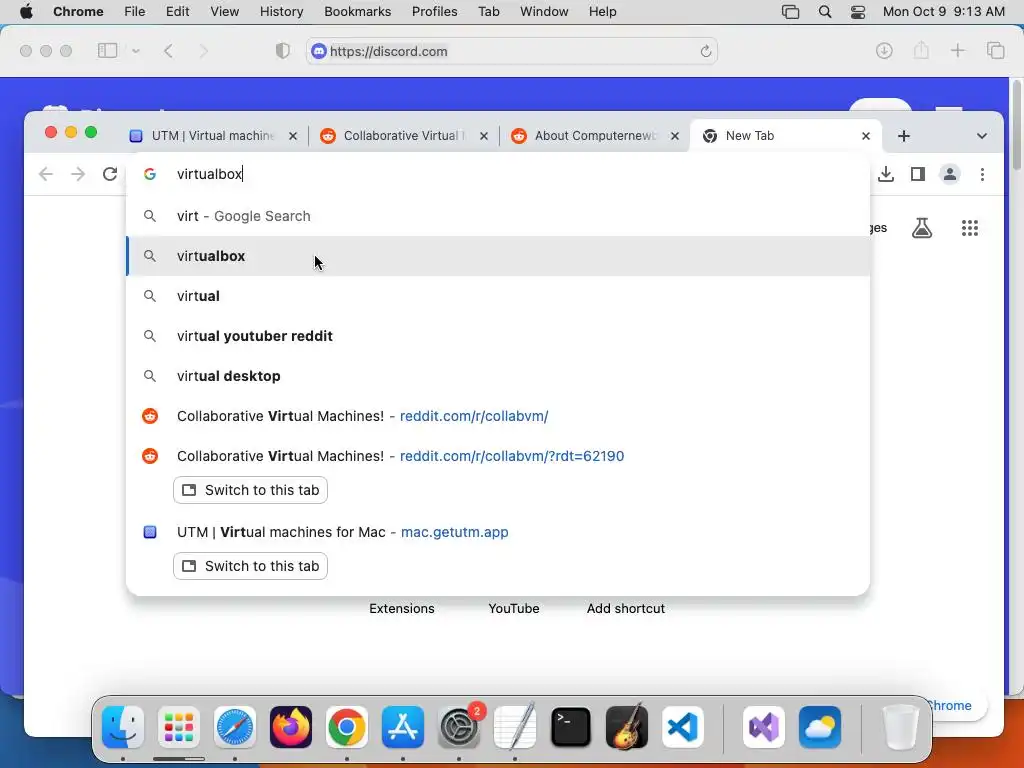Open Chrome's downloads icon

point(886,174)
